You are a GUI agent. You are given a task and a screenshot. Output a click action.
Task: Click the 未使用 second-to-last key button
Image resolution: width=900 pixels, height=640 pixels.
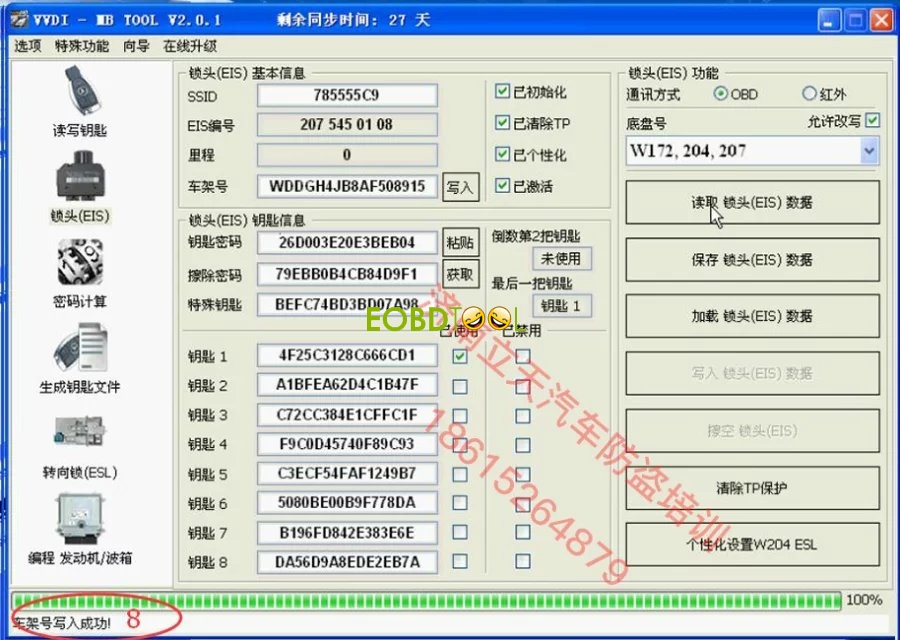tap(561, 258)
